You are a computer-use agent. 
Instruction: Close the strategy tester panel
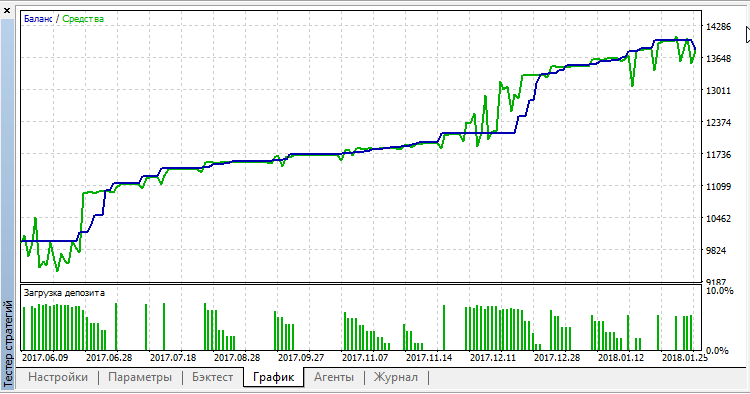coord(7,10)
